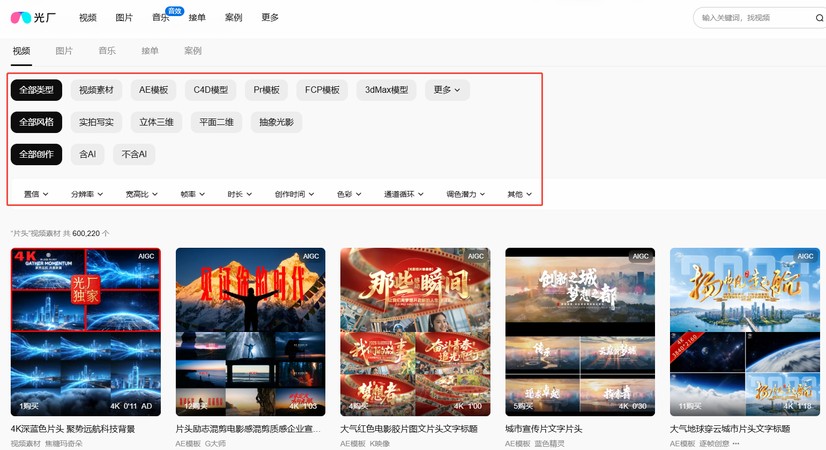Image resolution: width=826 pixels, height=450 pixels.
Task: Select the 全部类型 filter
Action: (x=36, y=90)
